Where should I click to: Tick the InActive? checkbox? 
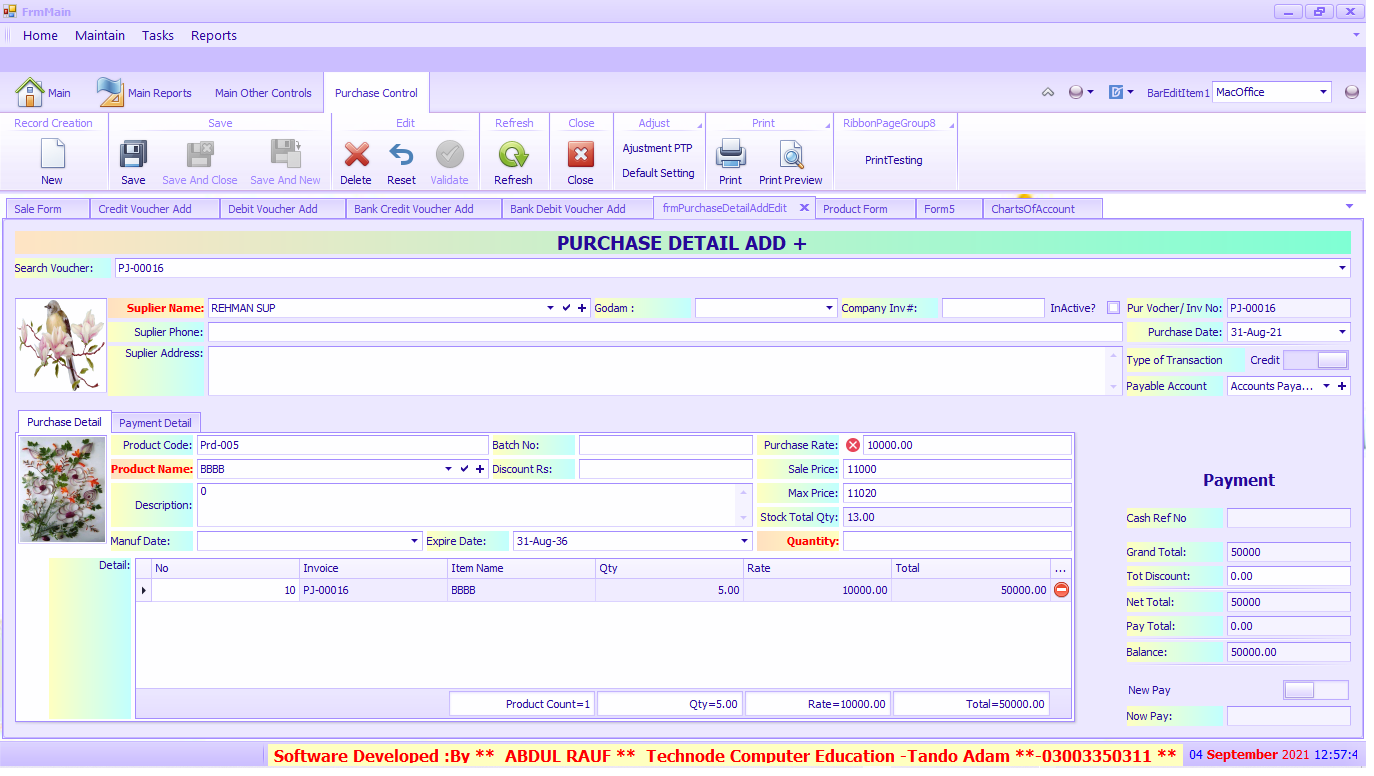pos(1114,308)
